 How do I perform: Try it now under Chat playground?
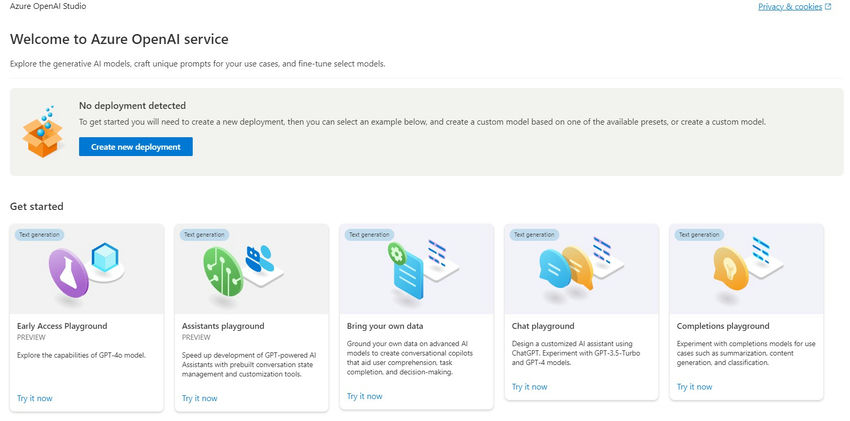(529, 386)
